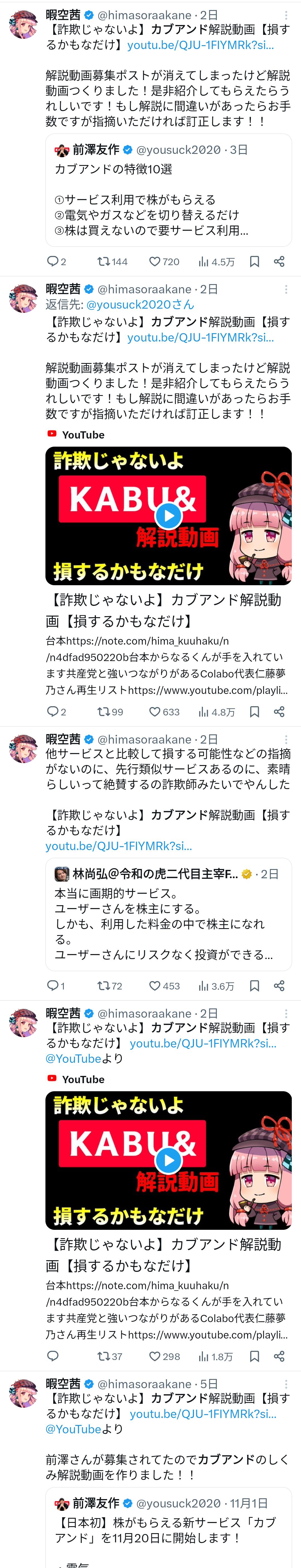Open more options menu on first post
Image resolution: width=301 pixels, height=1568 pixels.
(287, 14)
